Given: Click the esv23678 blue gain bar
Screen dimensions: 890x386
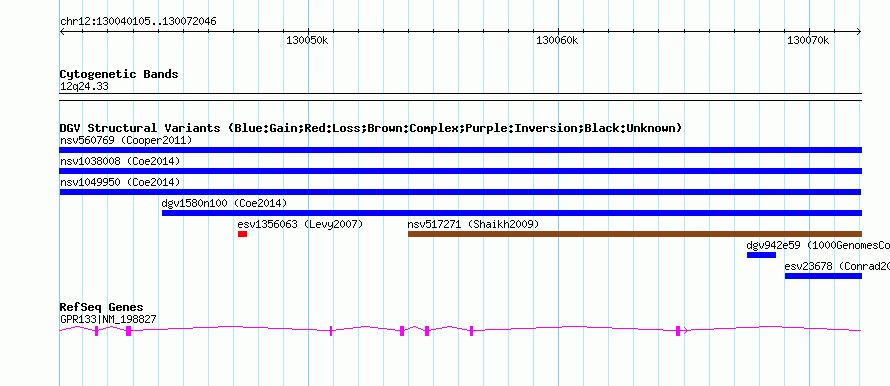Looking at the screenshot, I should coord(824,276).
